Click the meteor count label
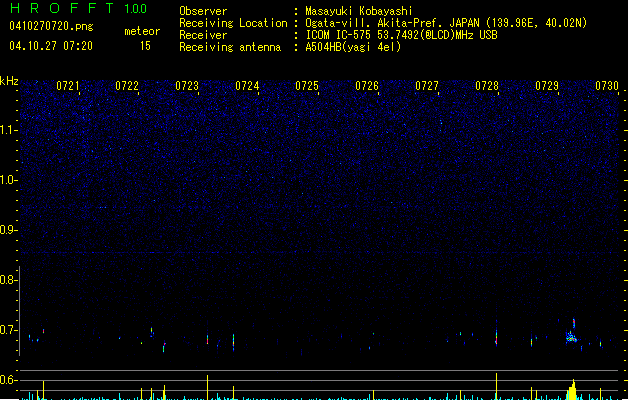629x400 pixels. (142, 31)
